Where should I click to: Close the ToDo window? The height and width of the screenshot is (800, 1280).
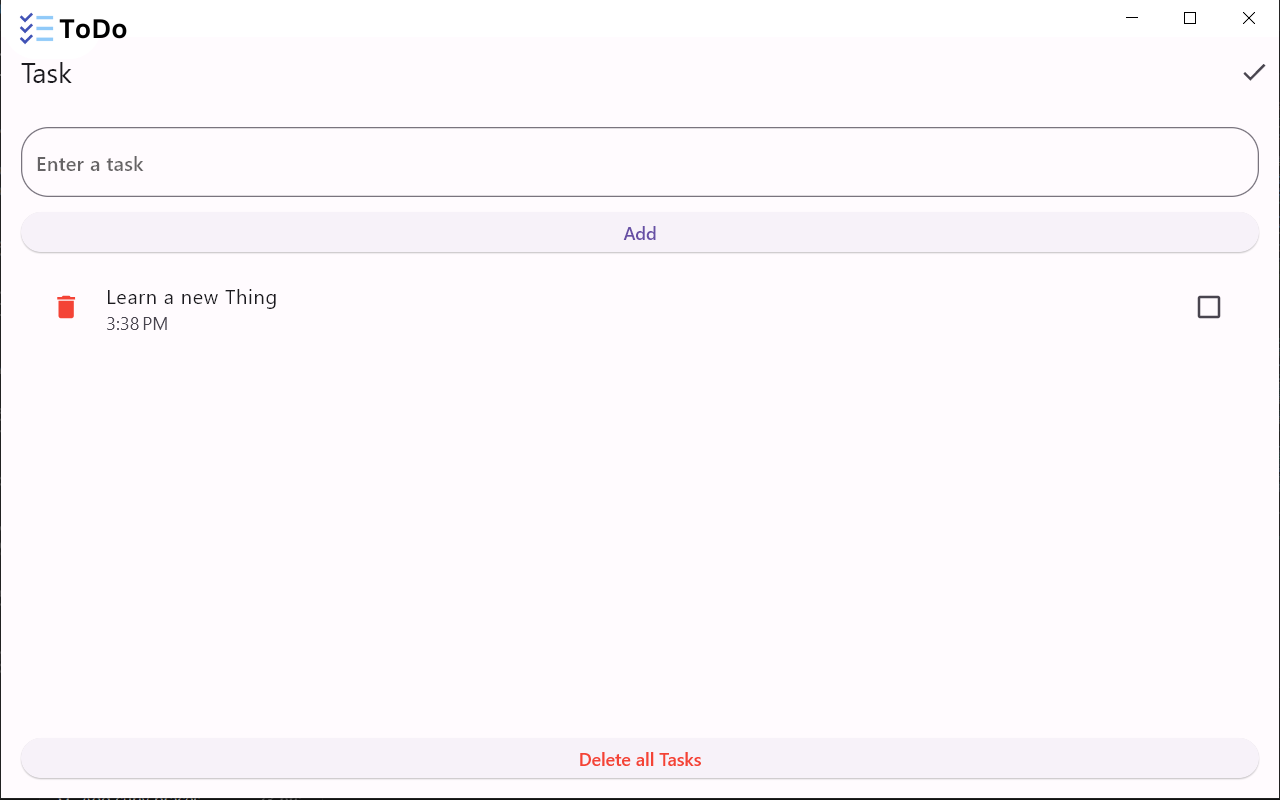point(1249,18)
